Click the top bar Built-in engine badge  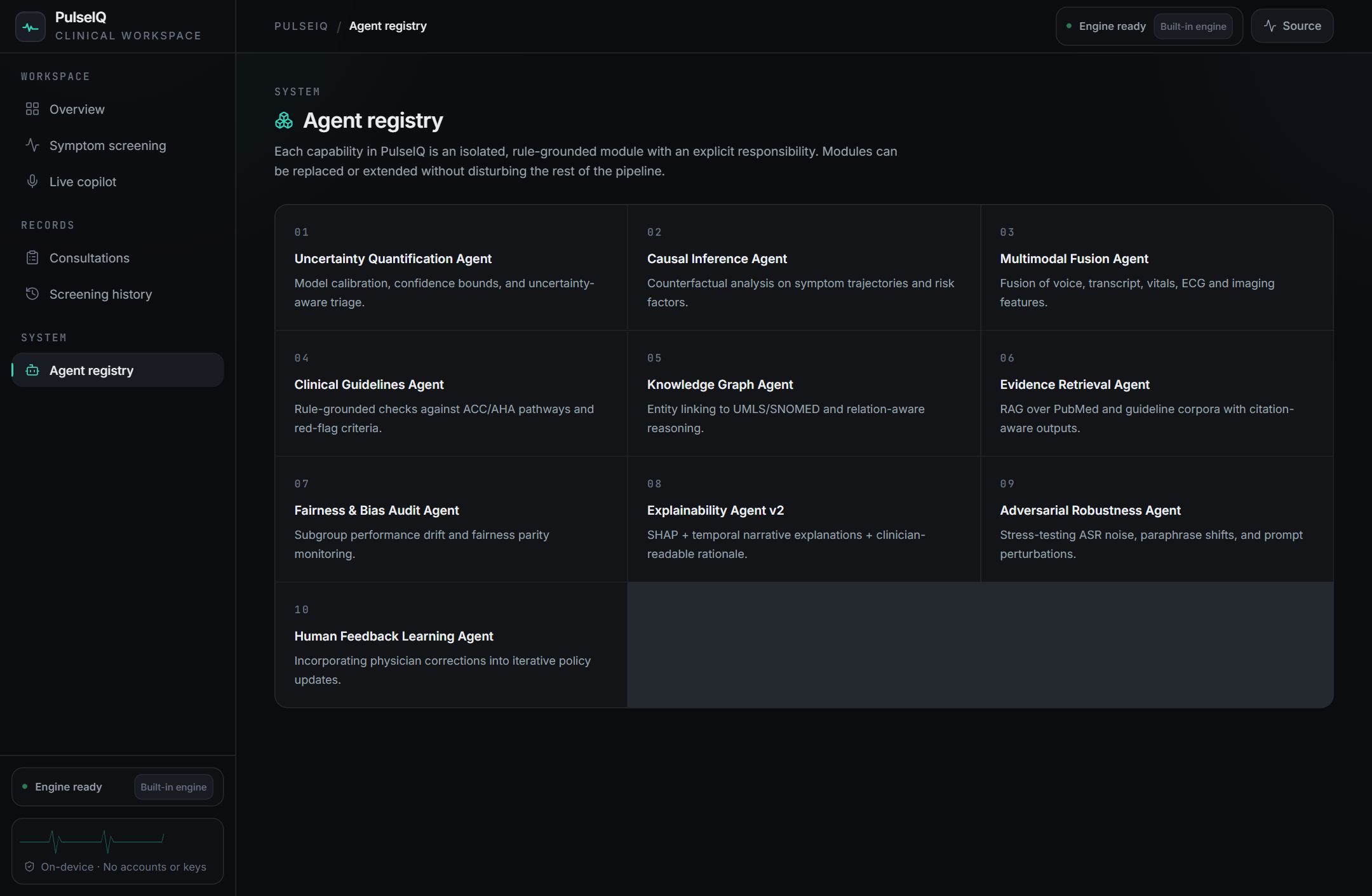(x=1193, y=26)
